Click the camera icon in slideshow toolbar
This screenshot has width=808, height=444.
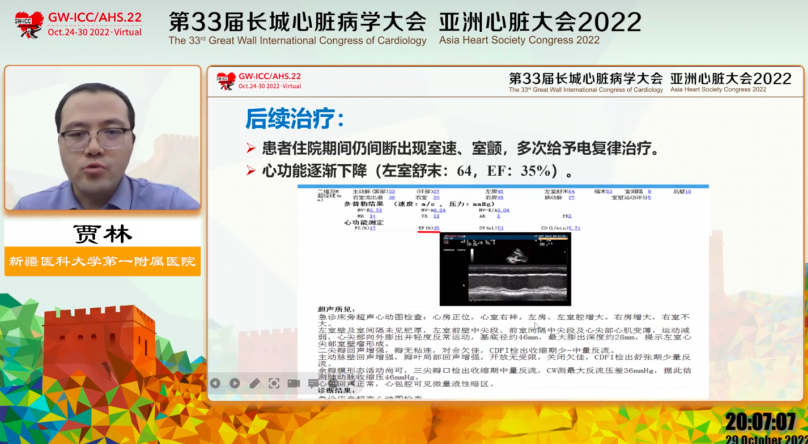(294, 383)
